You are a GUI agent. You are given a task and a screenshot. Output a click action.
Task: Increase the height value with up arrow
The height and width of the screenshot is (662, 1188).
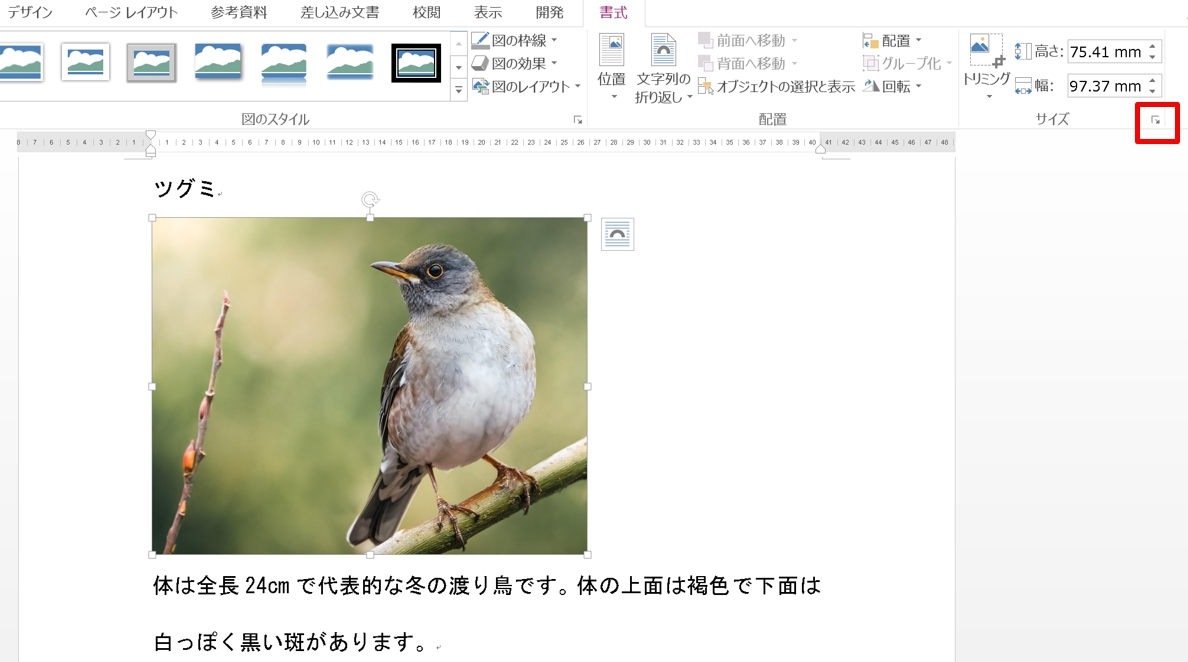pyautogui.click(x=1153, y=46)
